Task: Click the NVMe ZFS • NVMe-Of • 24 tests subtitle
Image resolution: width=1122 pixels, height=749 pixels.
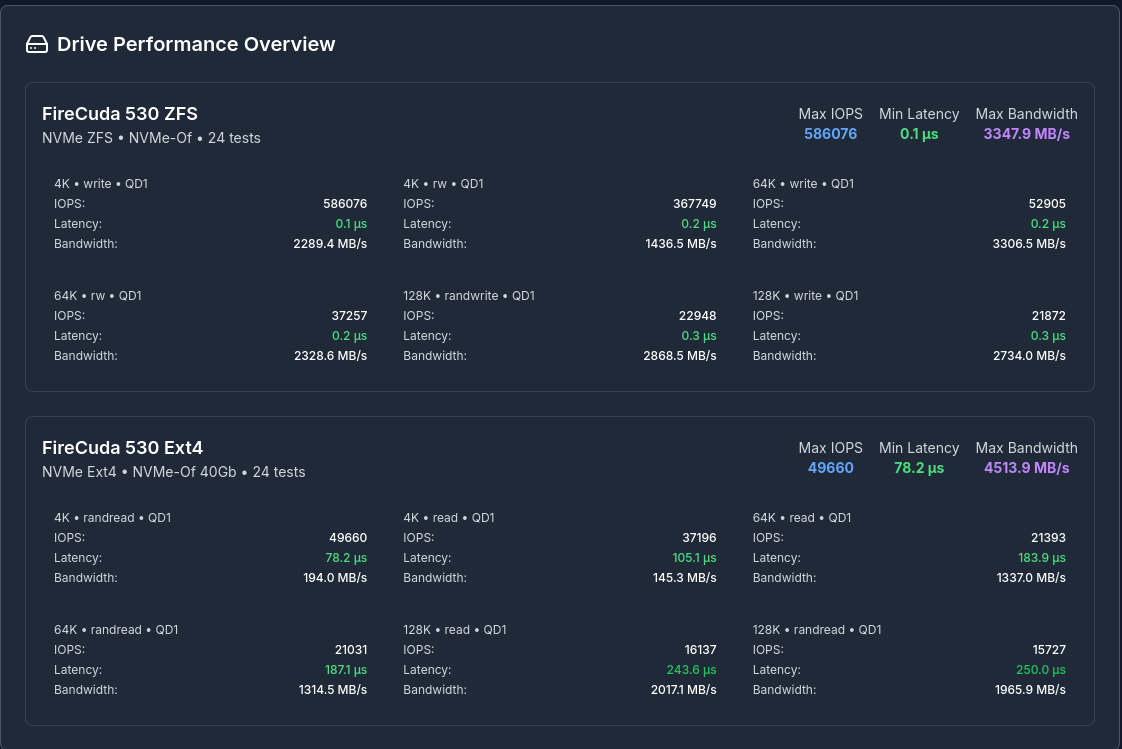Action: (151, 138)
